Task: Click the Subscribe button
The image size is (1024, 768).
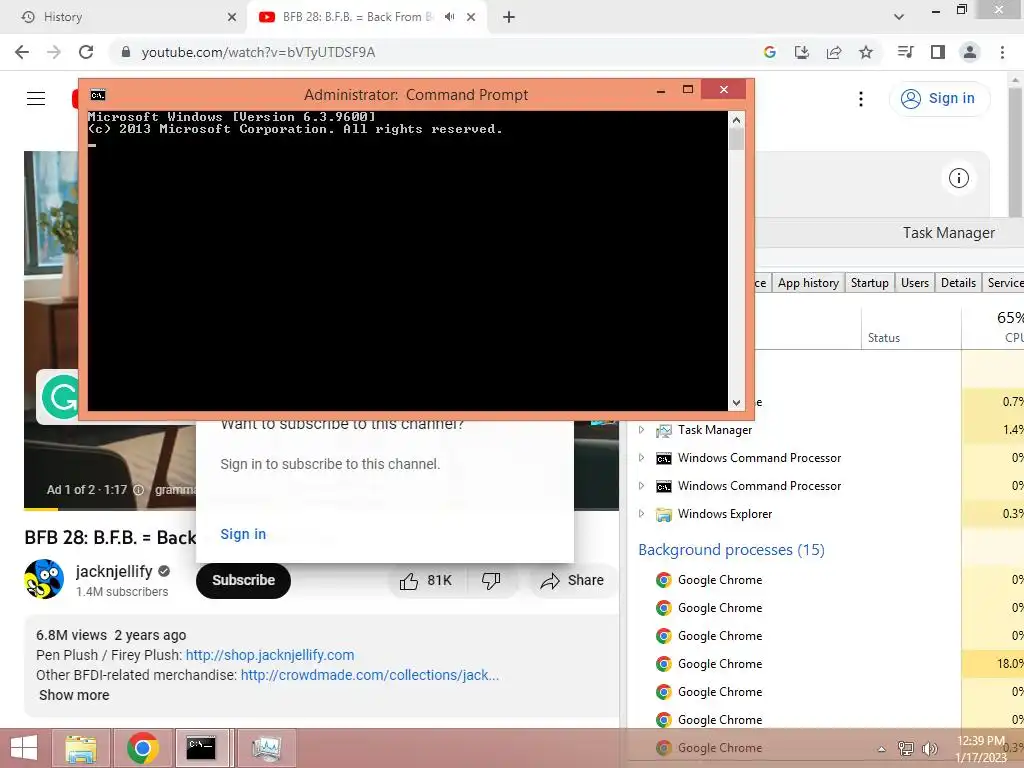Action: point(243,581)
